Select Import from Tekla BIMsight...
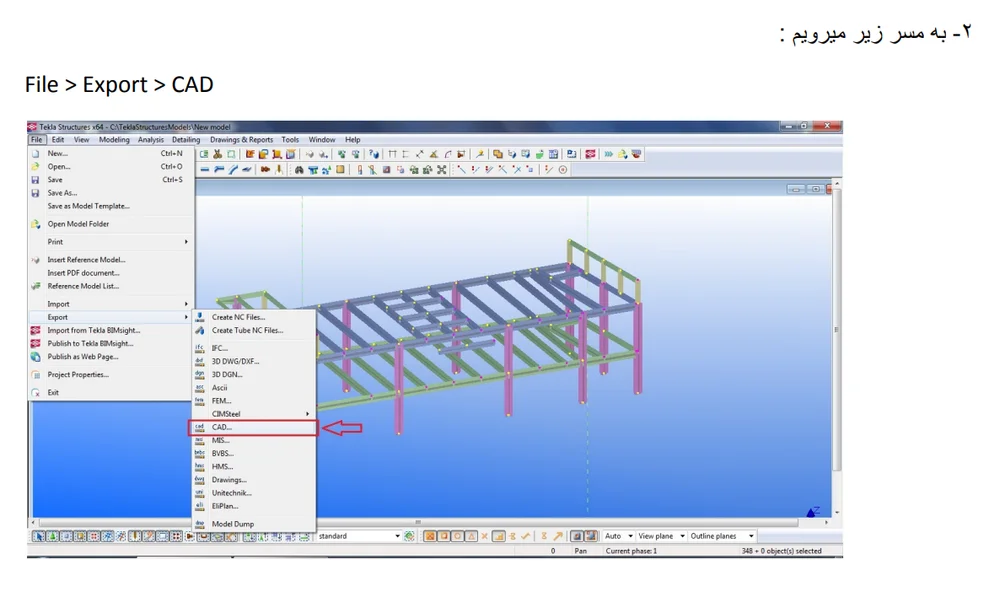 click(x=111, y=330)
